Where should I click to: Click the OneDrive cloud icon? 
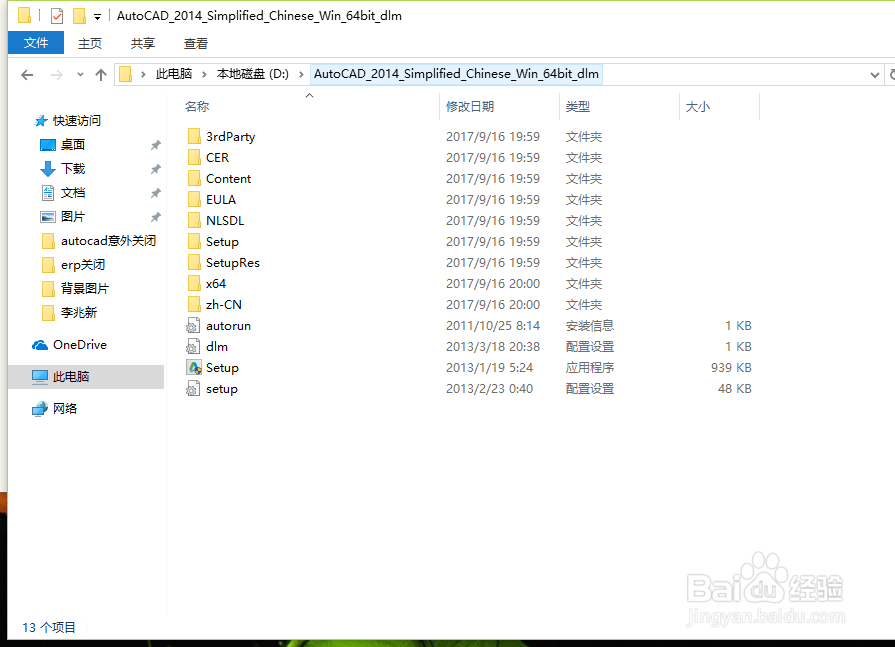click(39, 345)
